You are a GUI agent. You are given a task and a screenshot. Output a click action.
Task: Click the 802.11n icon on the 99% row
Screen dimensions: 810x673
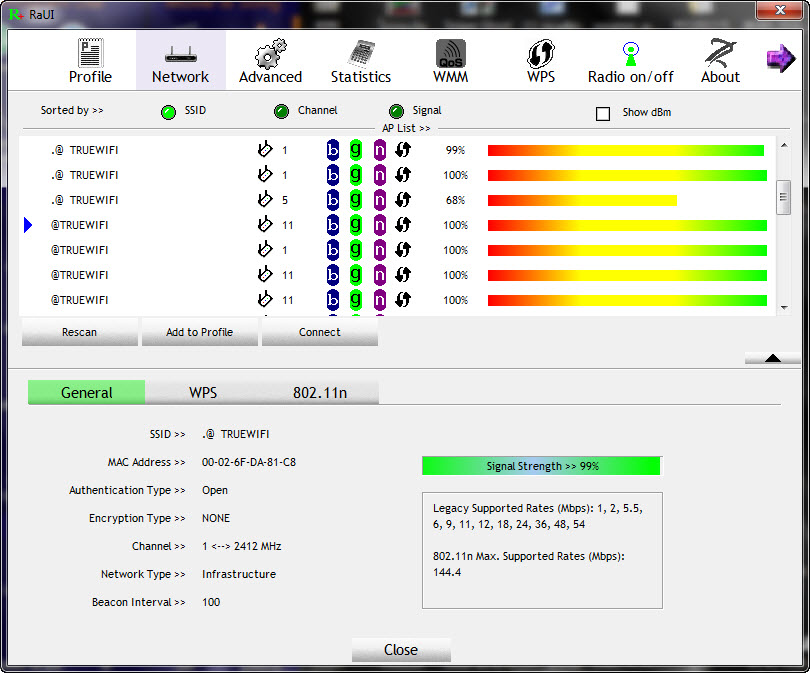[380, 150]
